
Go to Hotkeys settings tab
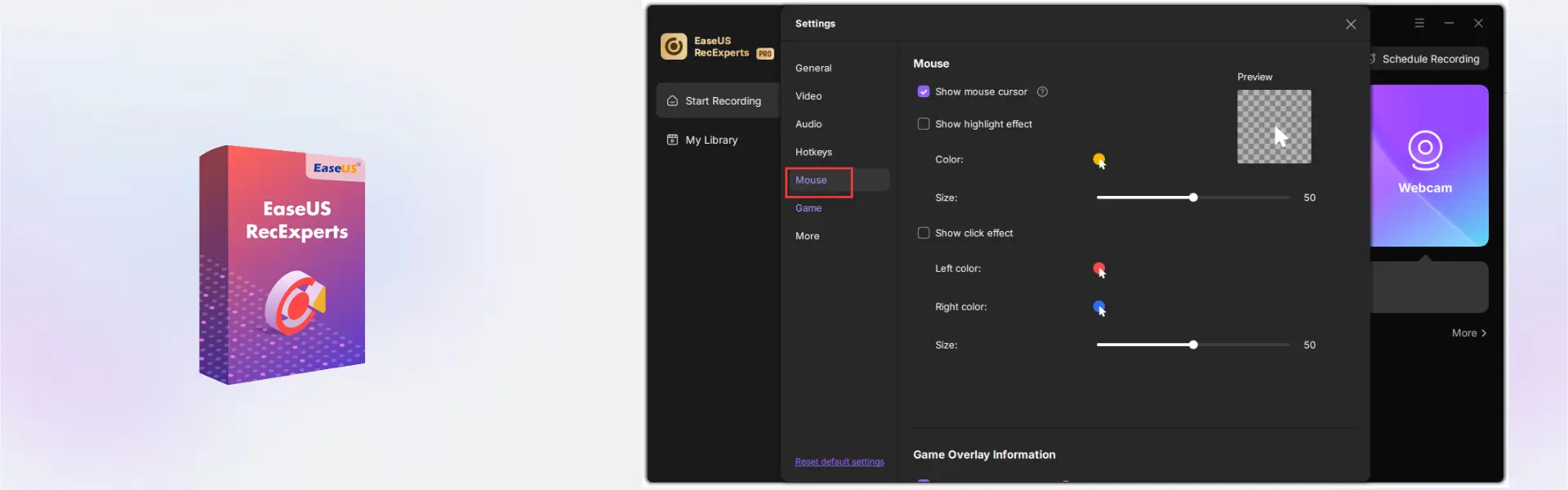tap(813, 153)
